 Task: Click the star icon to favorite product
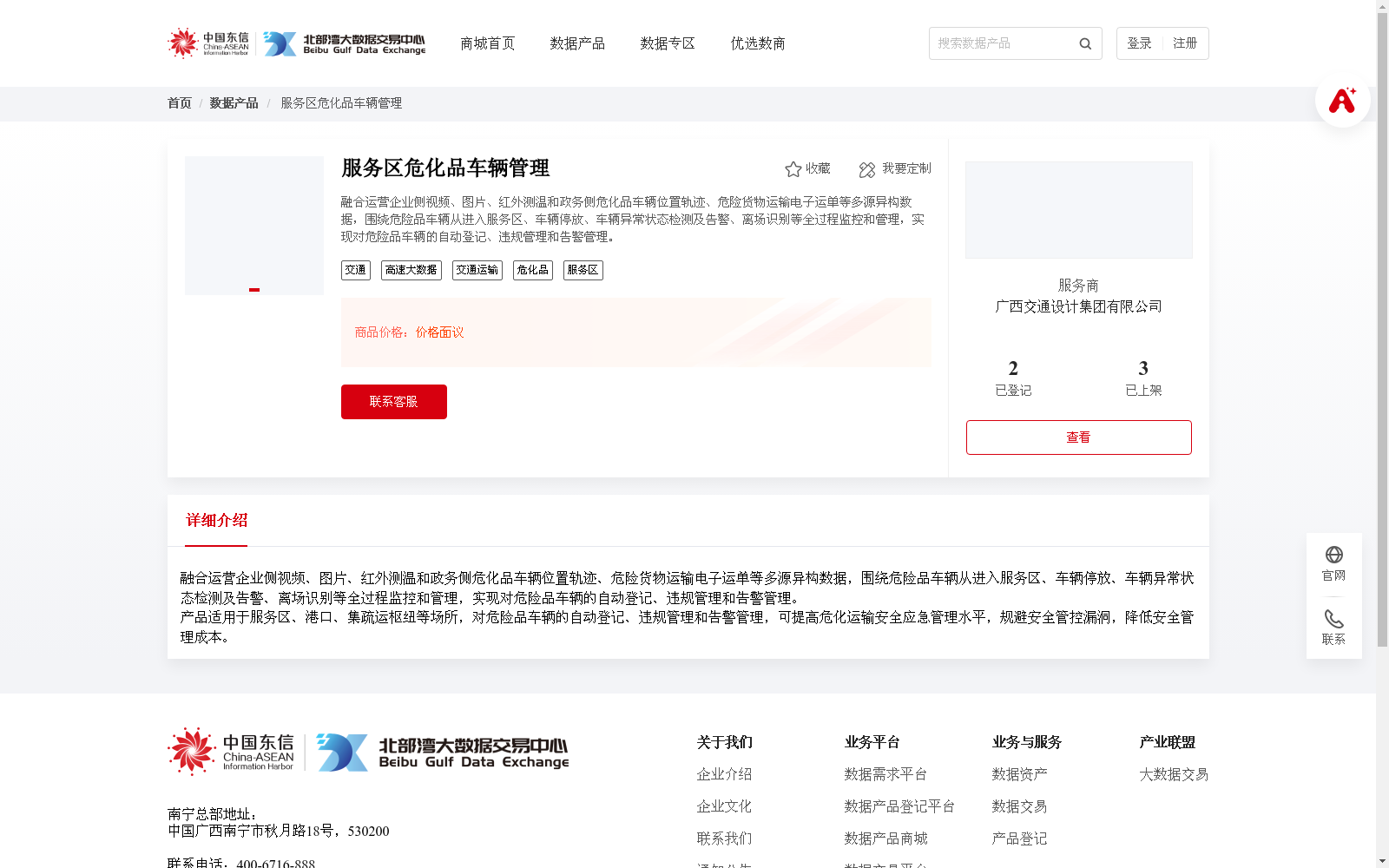[793, 169]
